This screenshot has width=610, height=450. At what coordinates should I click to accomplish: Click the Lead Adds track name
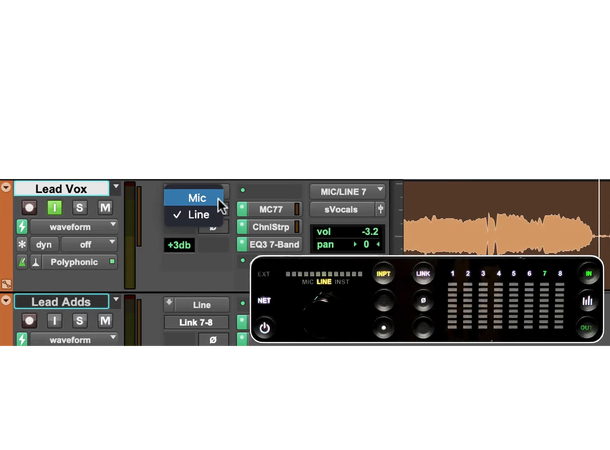coord(61,302)
